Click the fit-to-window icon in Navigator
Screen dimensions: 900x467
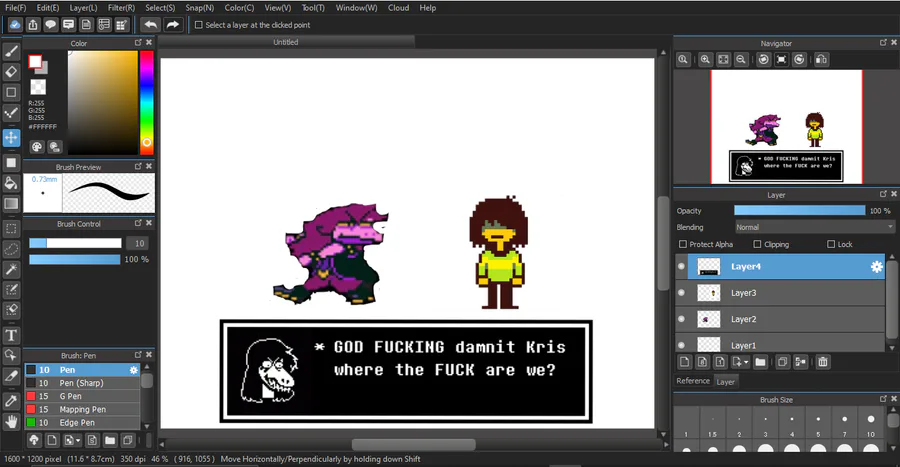[723, 60]
